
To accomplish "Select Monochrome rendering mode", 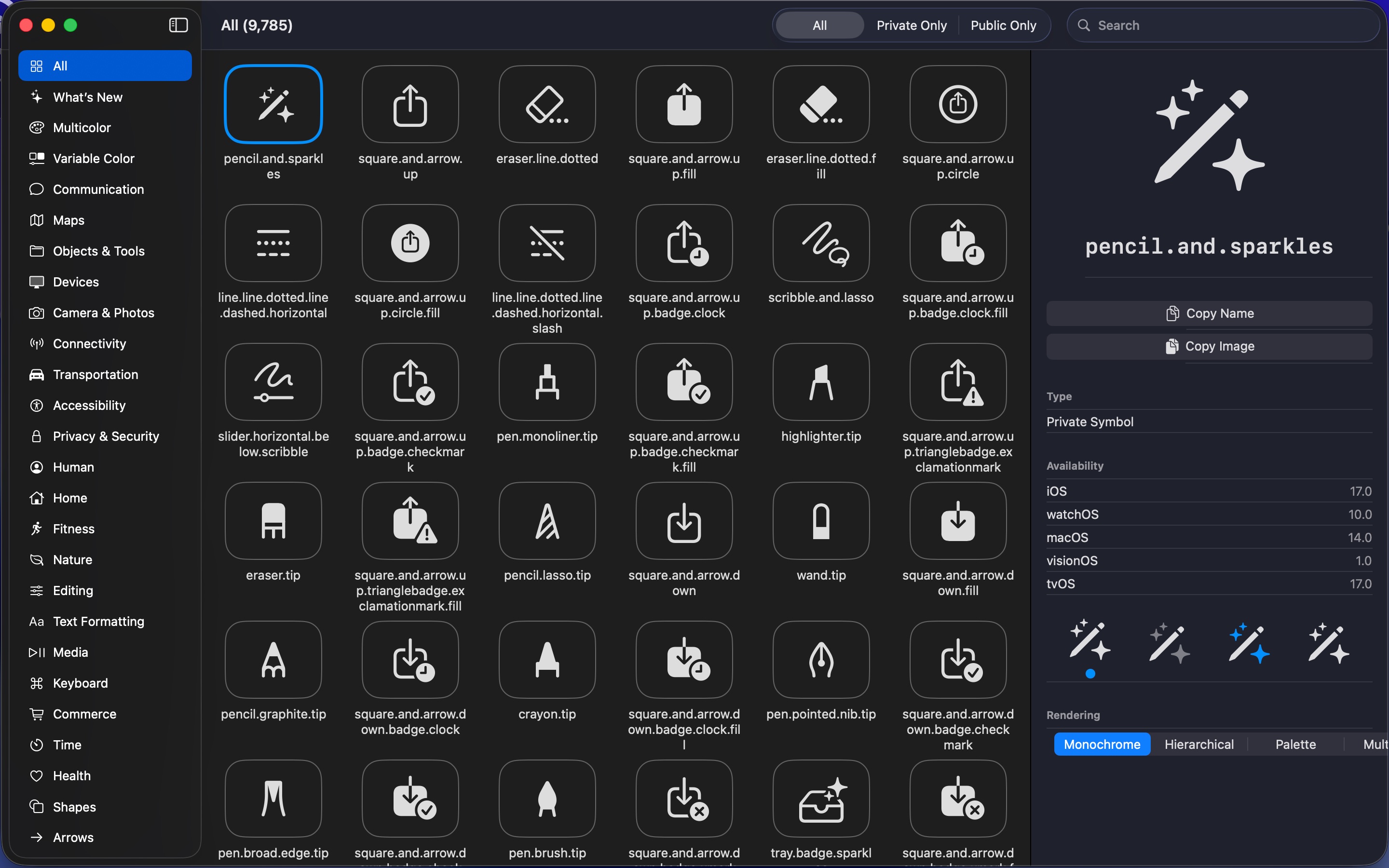I will [x=1102, y=744].
